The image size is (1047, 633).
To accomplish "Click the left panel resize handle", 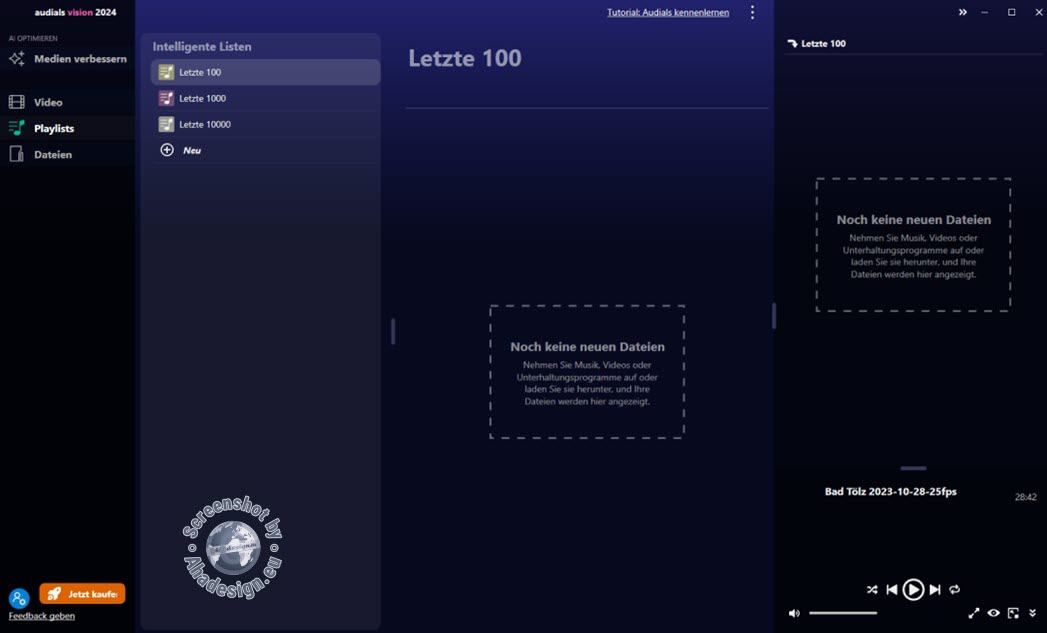I will (393, 331).
